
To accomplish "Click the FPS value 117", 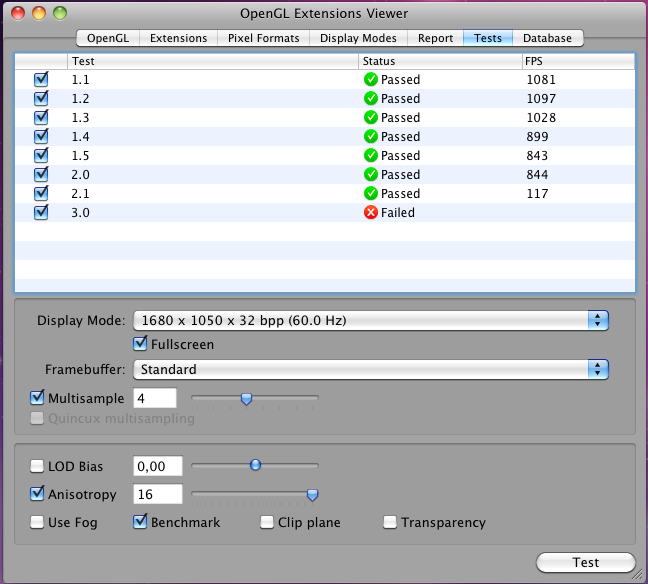I will point(537,193).
